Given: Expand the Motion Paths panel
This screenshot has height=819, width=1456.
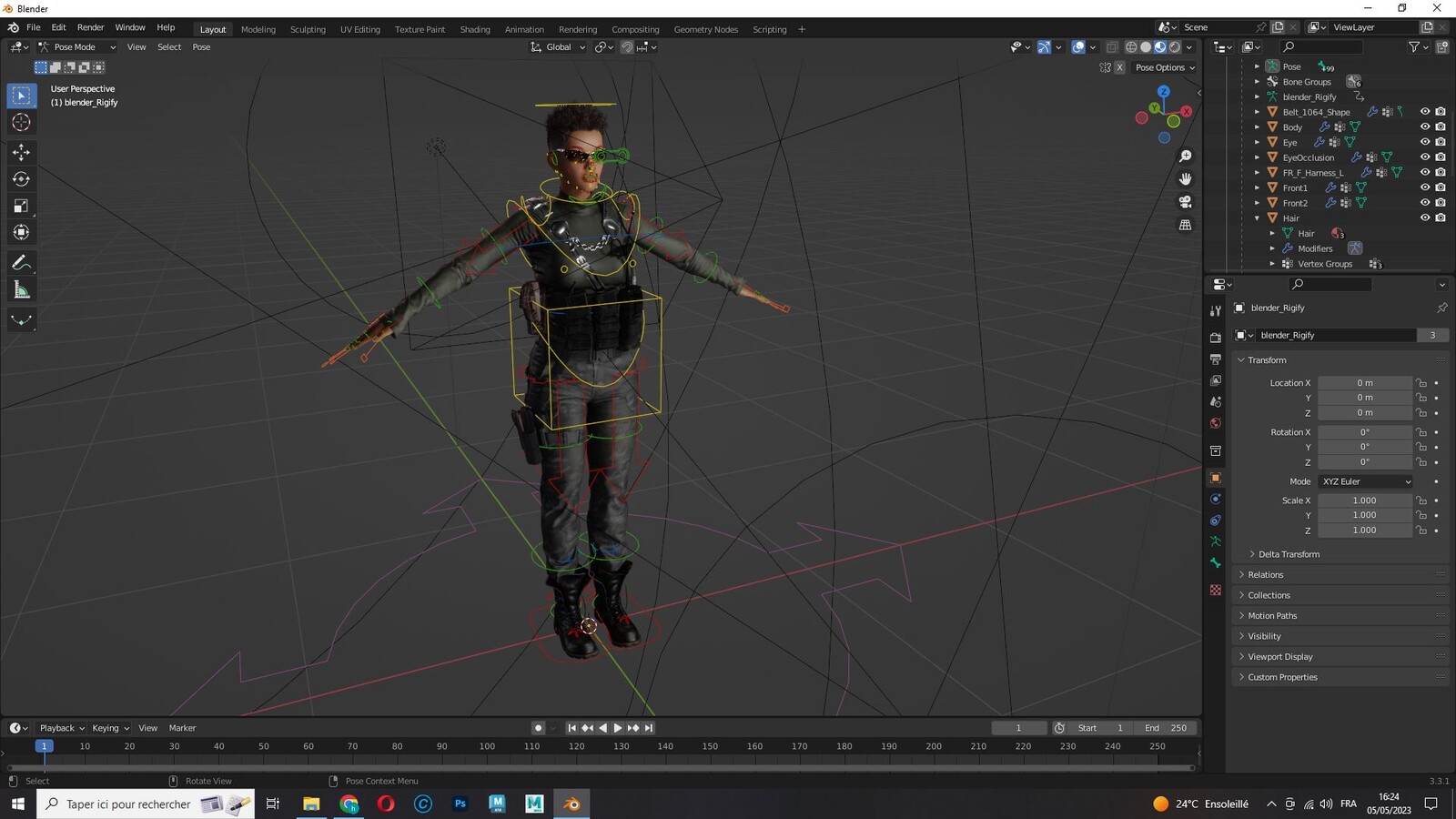Looking at the screenshot, I should click(x=1272, y=616).
